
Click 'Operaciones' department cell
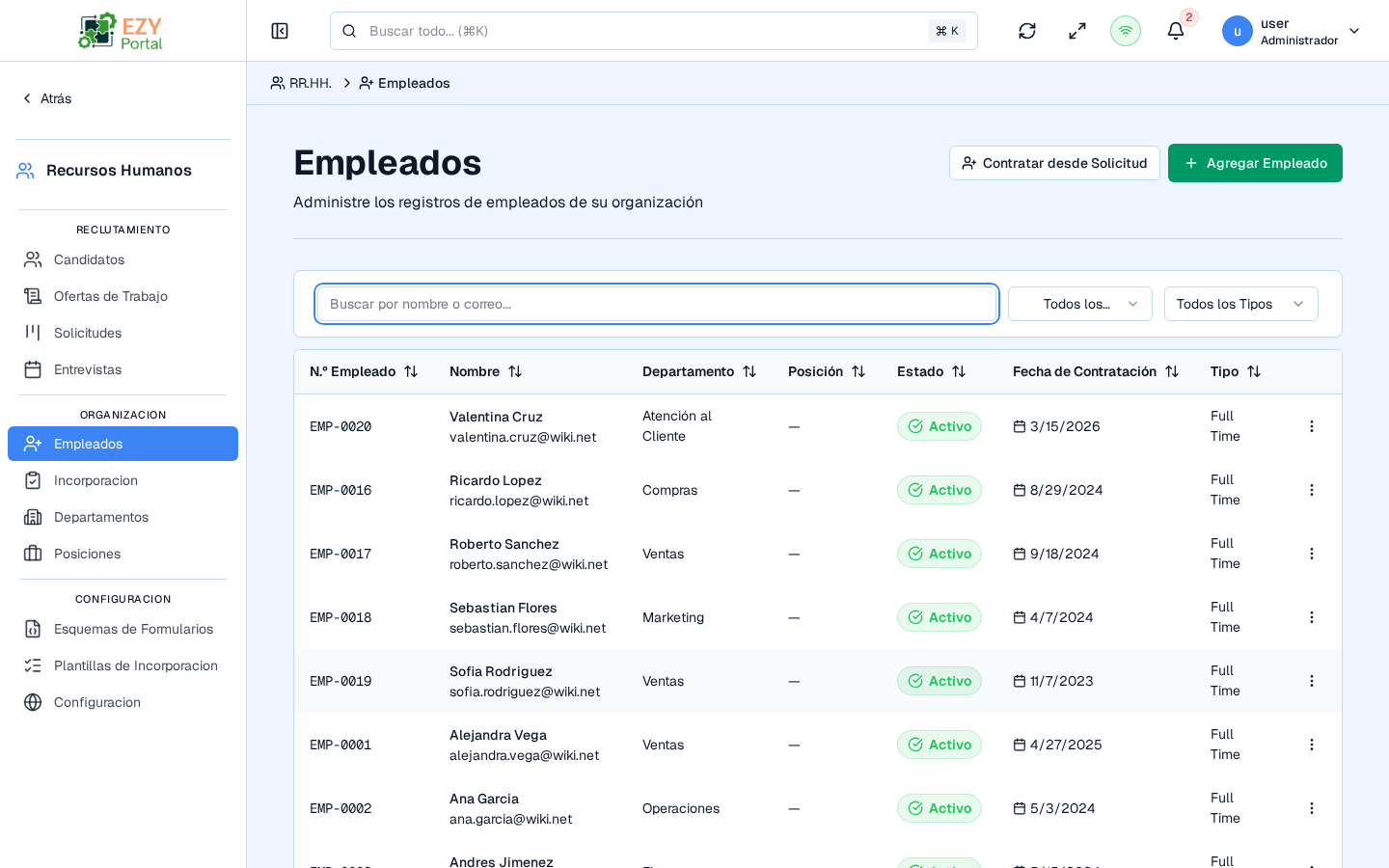[x=681, y=808]
